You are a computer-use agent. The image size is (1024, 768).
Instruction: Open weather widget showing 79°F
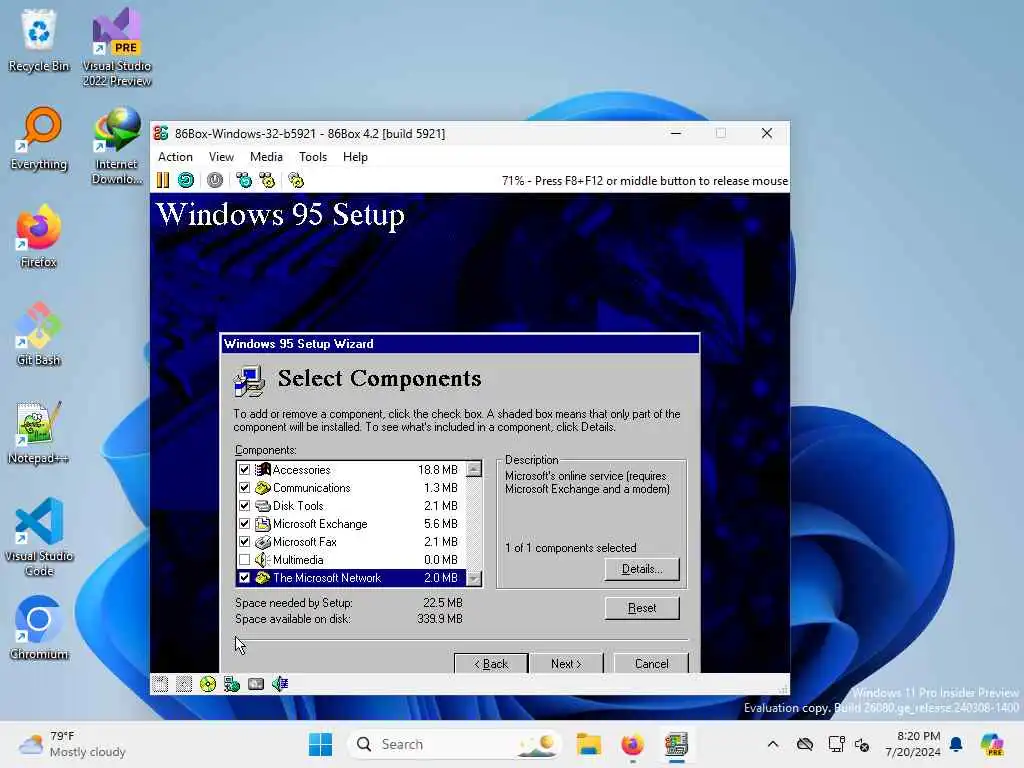click(72, 744)
